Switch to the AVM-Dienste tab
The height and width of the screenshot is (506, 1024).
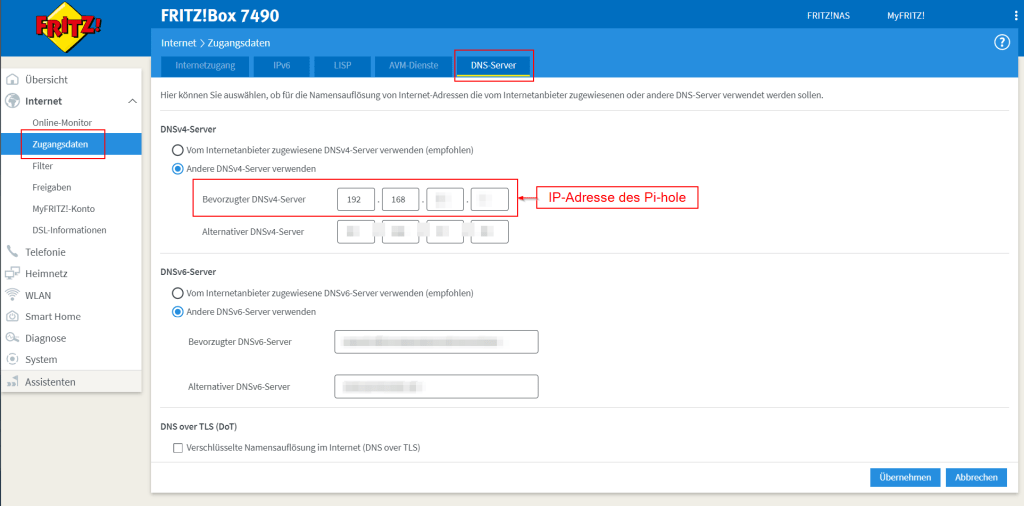click(406, 66)
